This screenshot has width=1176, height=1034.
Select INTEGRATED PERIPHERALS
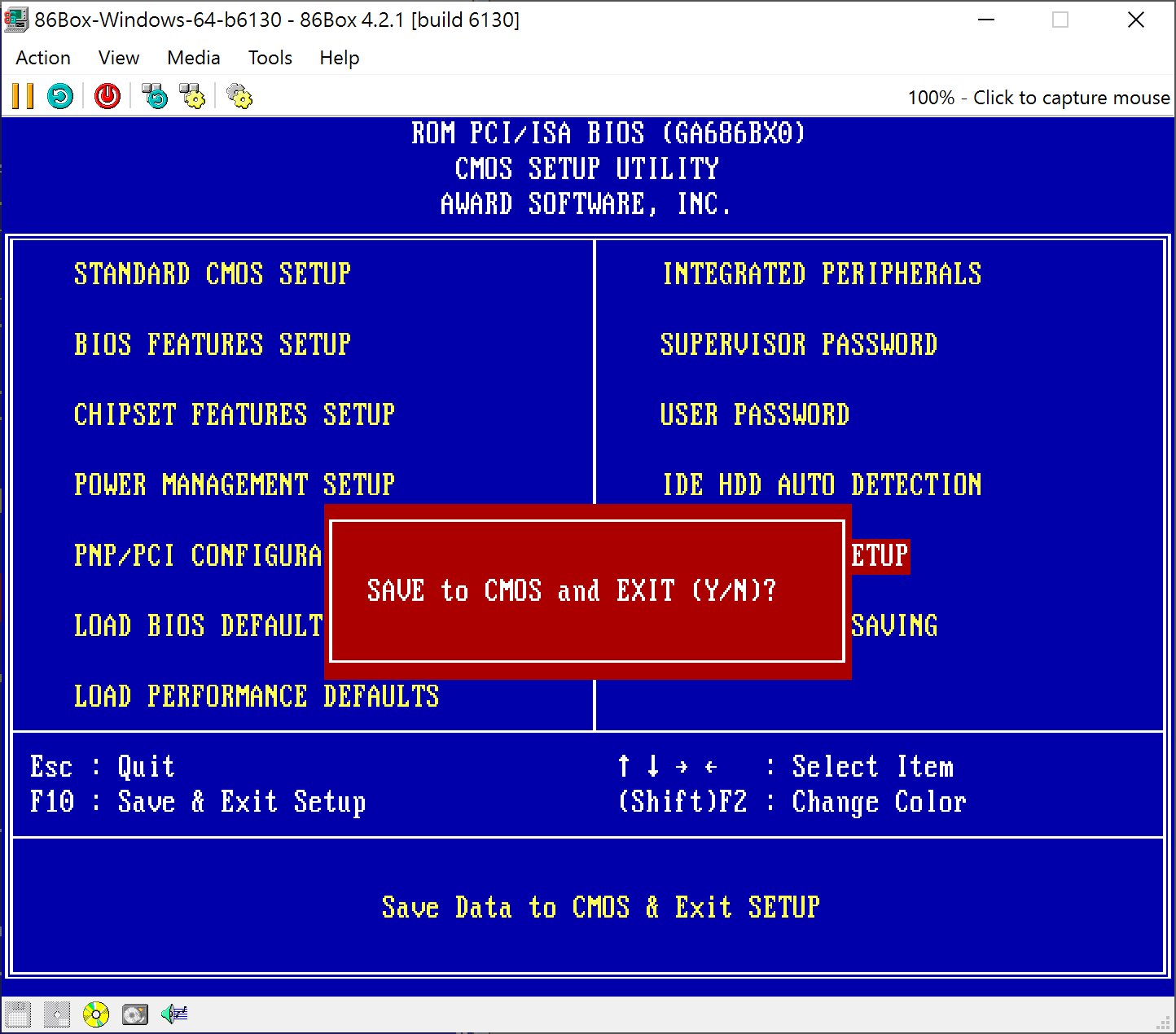(x=822, y=274)
